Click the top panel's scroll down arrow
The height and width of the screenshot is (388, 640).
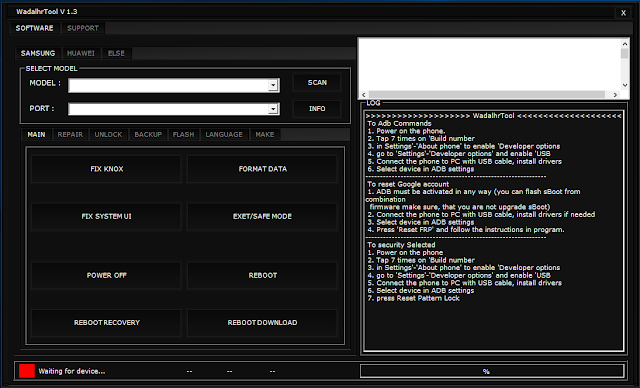point(624,85)
